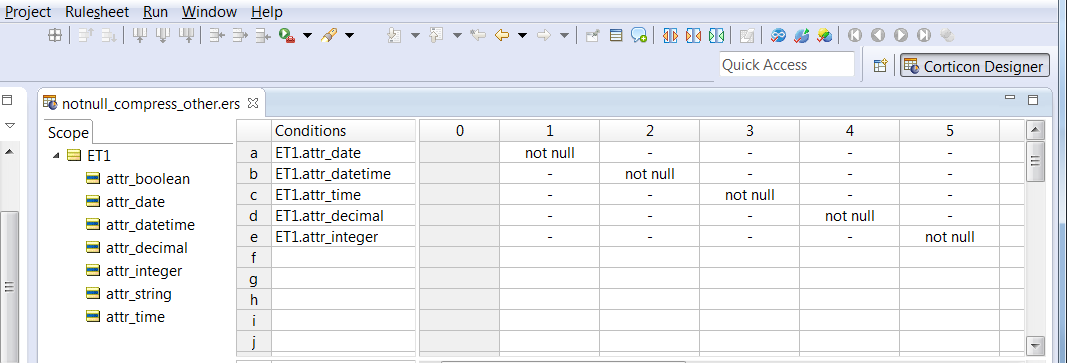Click the run test toolbar icon

(x=286, y=35)
